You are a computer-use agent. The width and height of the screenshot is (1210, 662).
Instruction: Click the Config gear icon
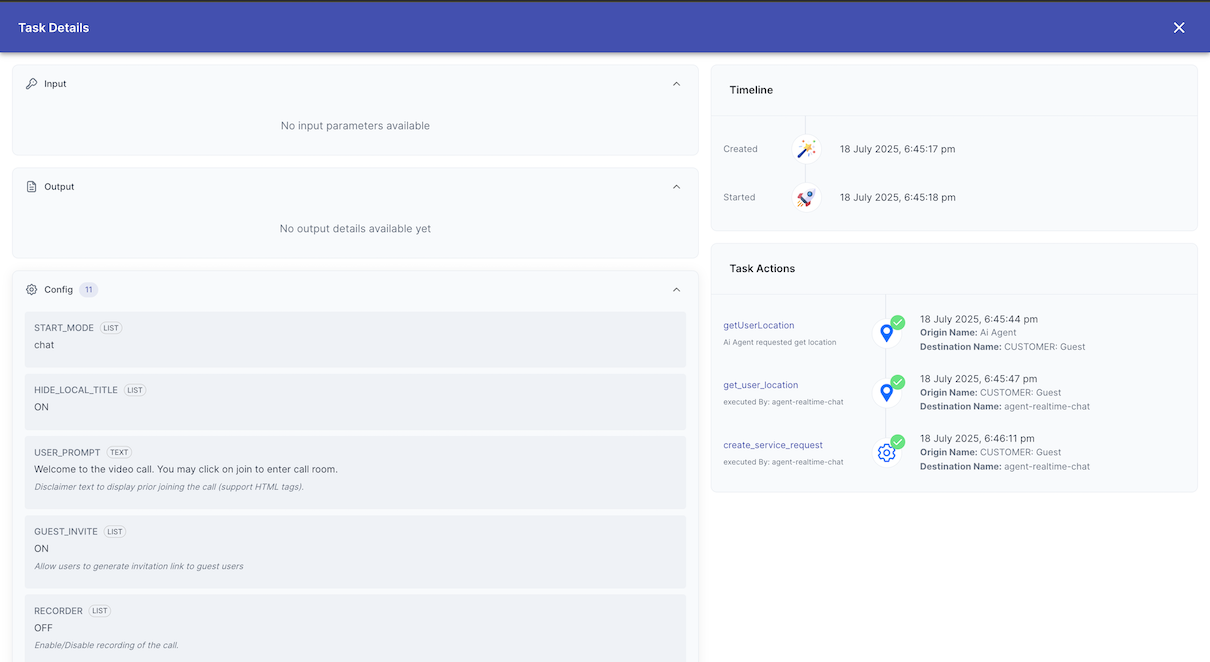31,289
